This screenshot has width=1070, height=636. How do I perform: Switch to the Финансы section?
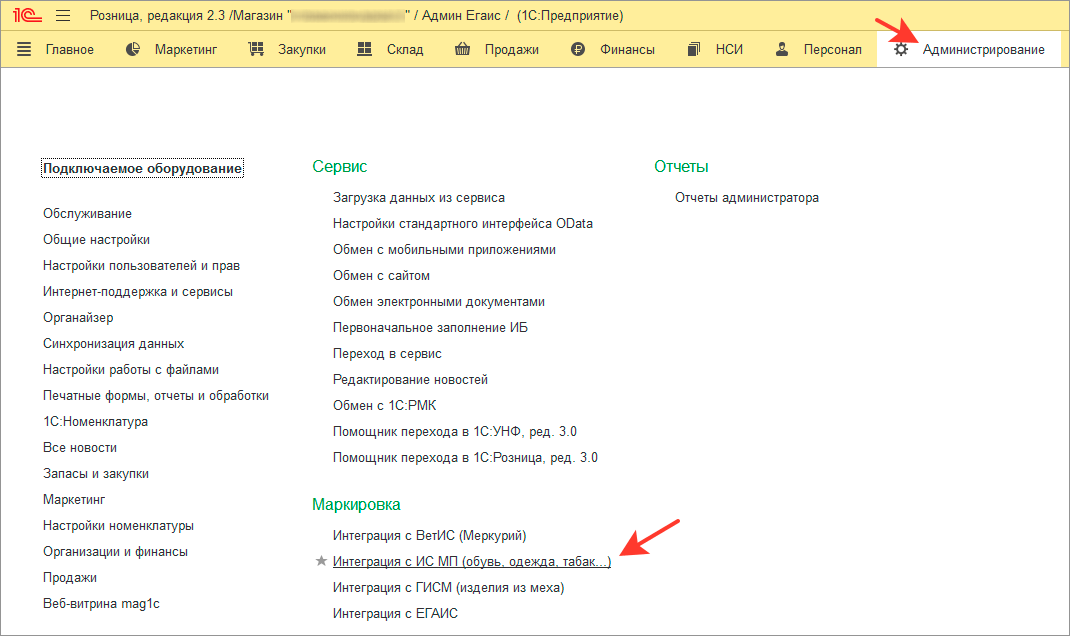[x=627, y=50]
